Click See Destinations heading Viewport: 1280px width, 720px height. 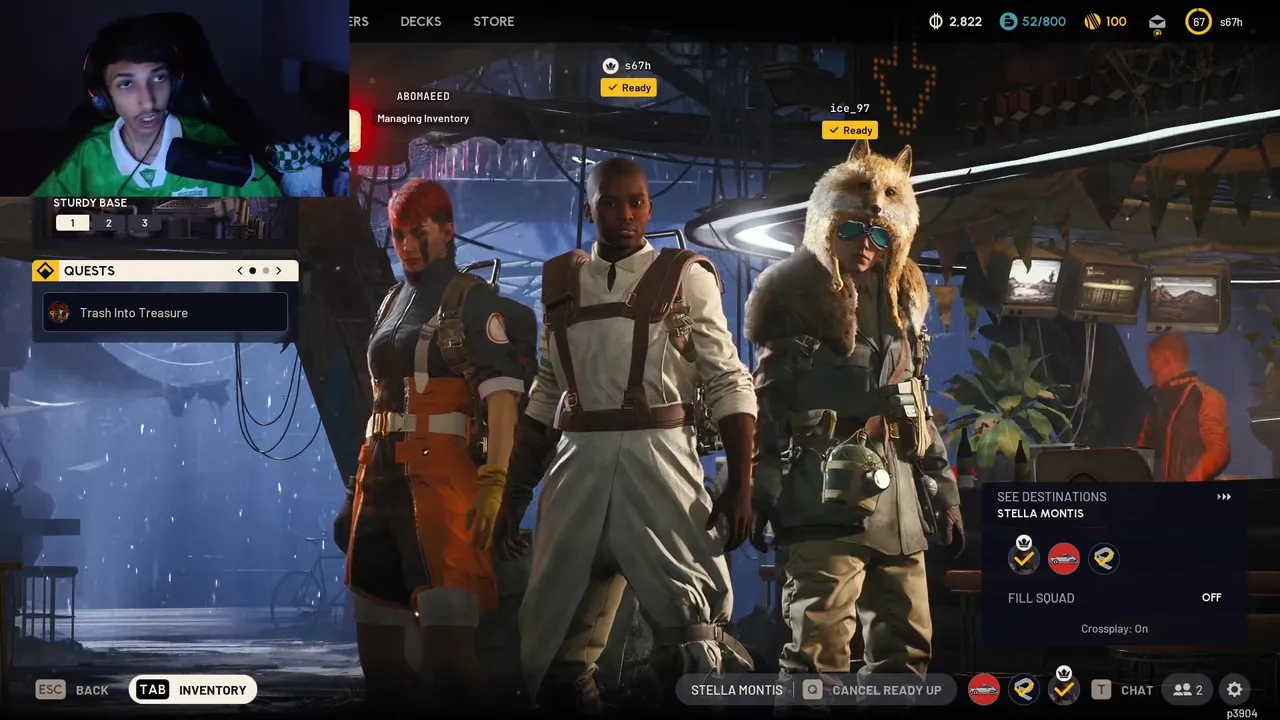1052,497
